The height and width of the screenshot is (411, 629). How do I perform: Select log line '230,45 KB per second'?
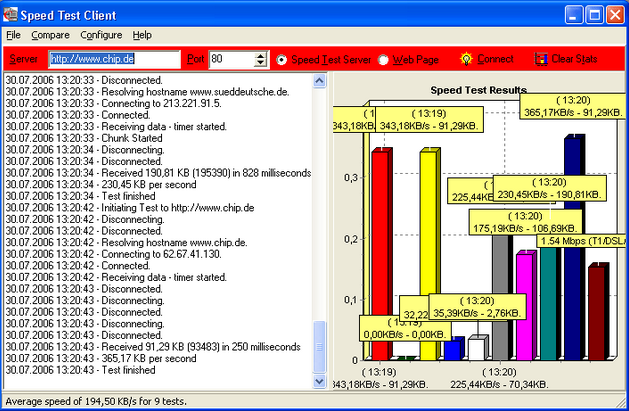[x=101, y=184]
